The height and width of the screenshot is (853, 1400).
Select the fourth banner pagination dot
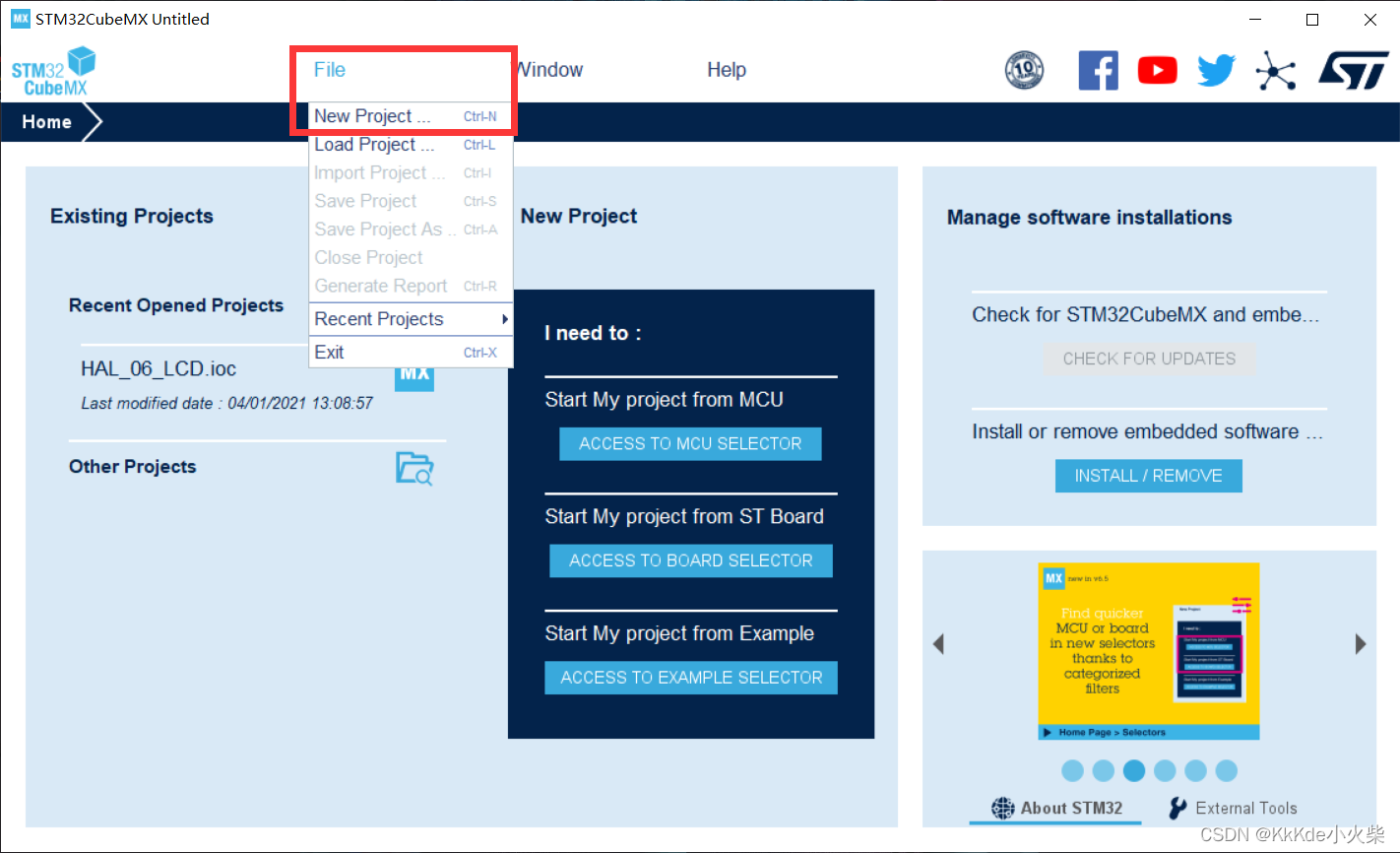tap(1165, 770)
